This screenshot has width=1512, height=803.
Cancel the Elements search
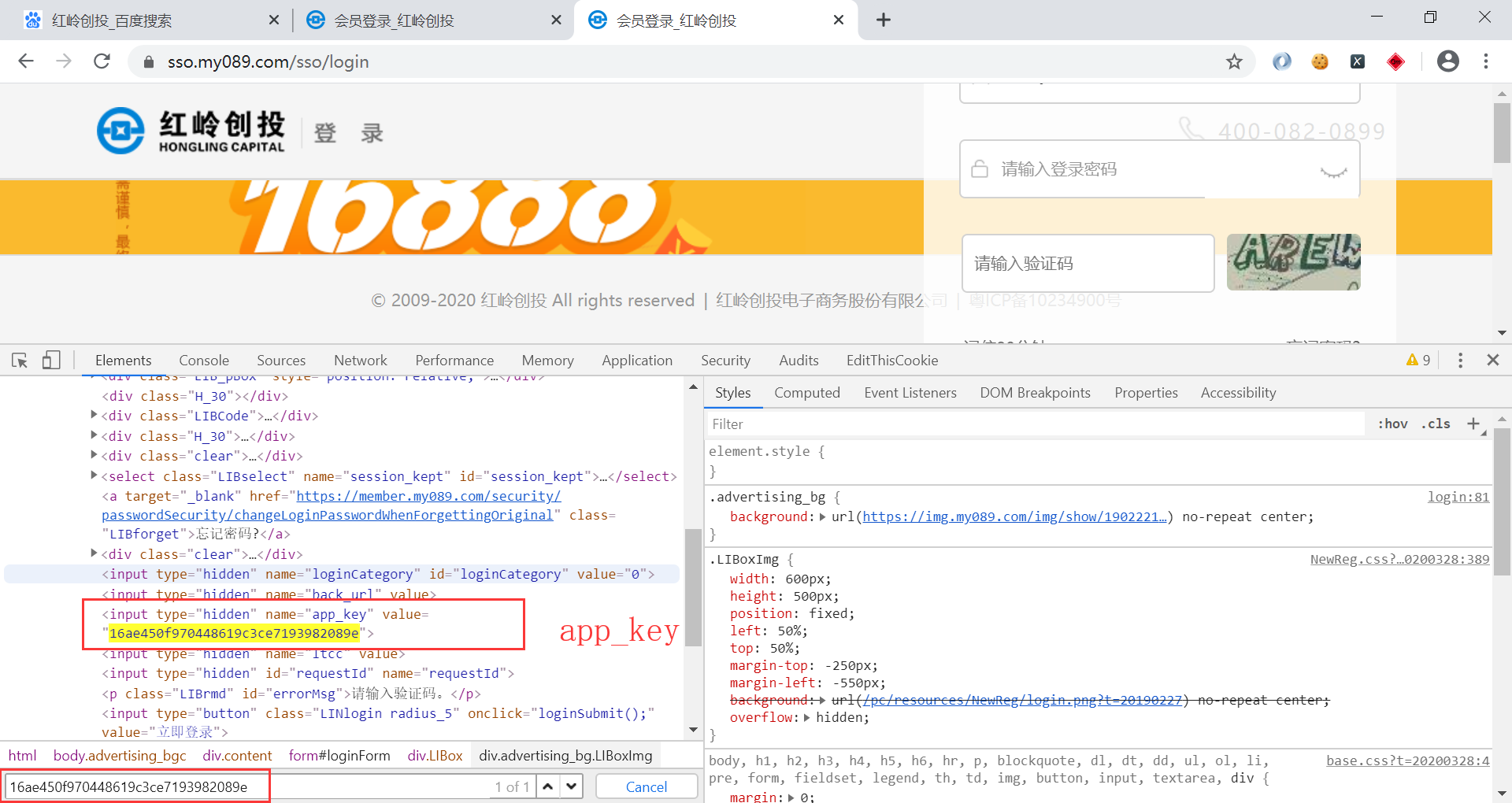pos(647,786)
